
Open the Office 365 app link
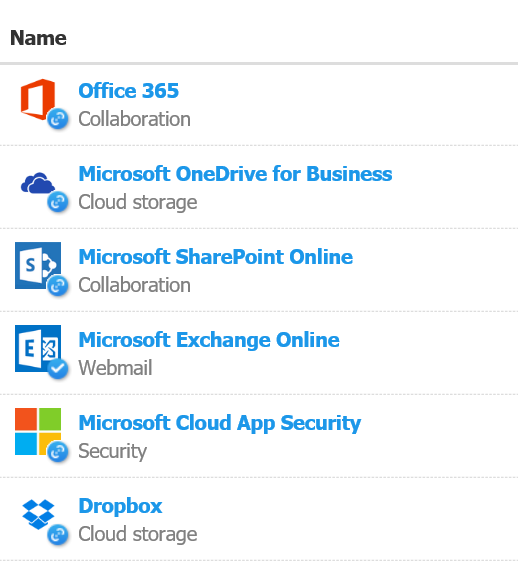[x=129, y=91]
